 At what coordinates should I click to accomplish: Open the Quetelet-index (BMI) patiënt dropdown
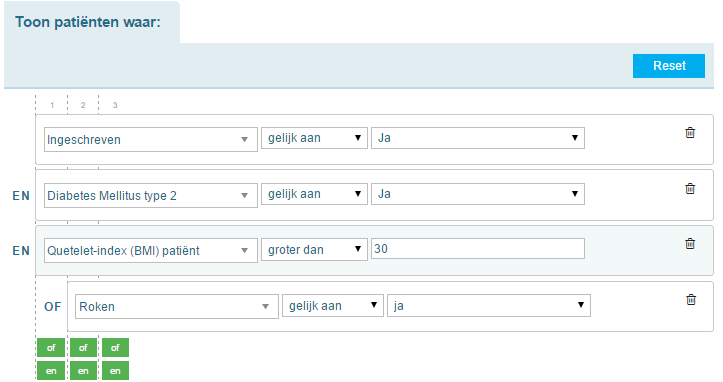coord(151,251)
